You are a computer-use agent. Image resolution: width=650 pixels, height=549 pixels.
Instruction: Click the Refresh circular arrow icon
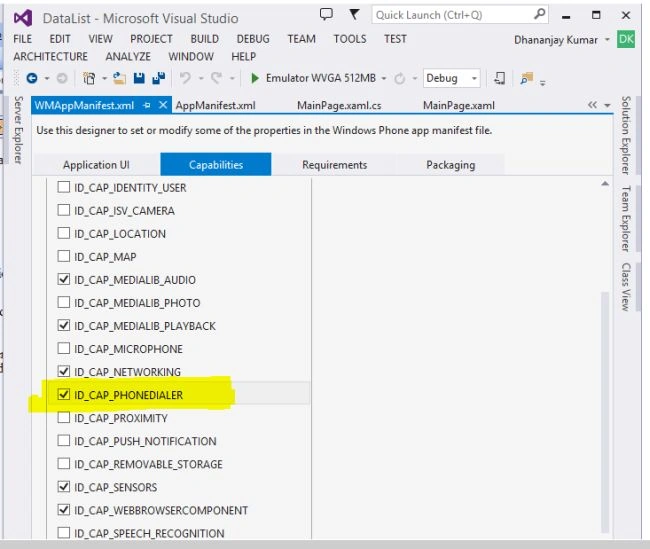(x=400, y=78)
